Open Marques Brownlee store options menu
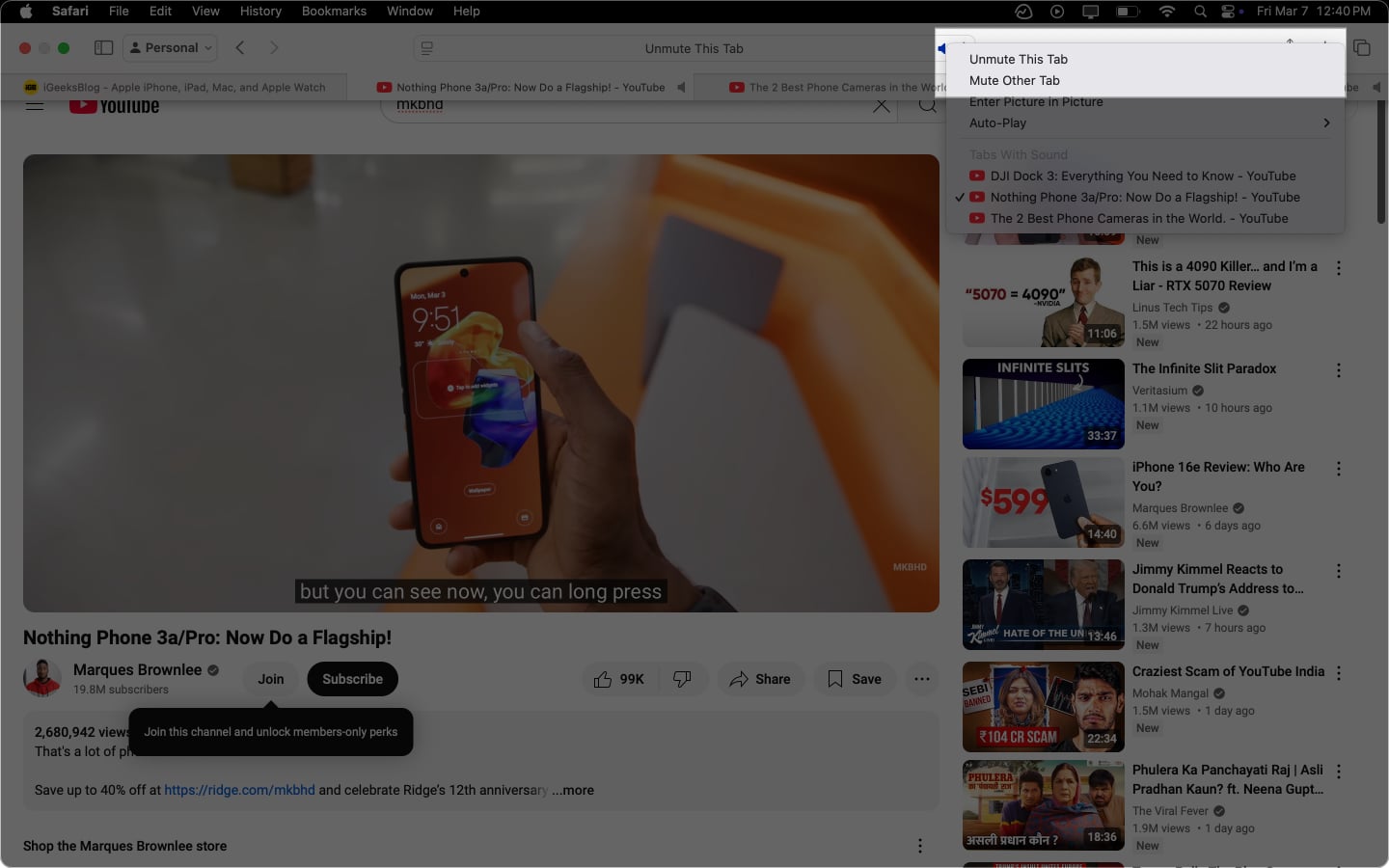 click(920, 846)
